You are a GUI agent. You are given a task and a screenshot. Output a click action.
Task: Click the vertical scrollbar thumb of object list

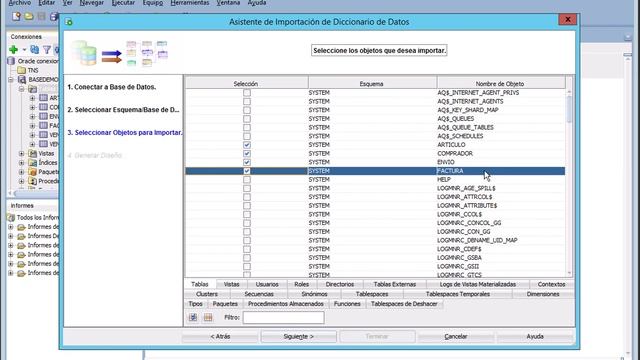[569, 109]
